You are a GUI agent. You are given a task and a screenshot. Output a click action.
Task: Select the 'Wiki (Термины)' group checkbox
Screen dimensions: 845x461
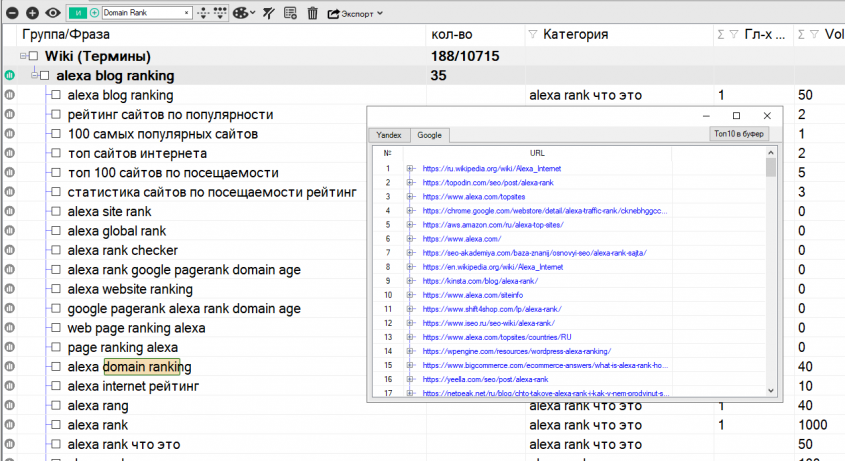pyautogui.click(x=33, y=56)
